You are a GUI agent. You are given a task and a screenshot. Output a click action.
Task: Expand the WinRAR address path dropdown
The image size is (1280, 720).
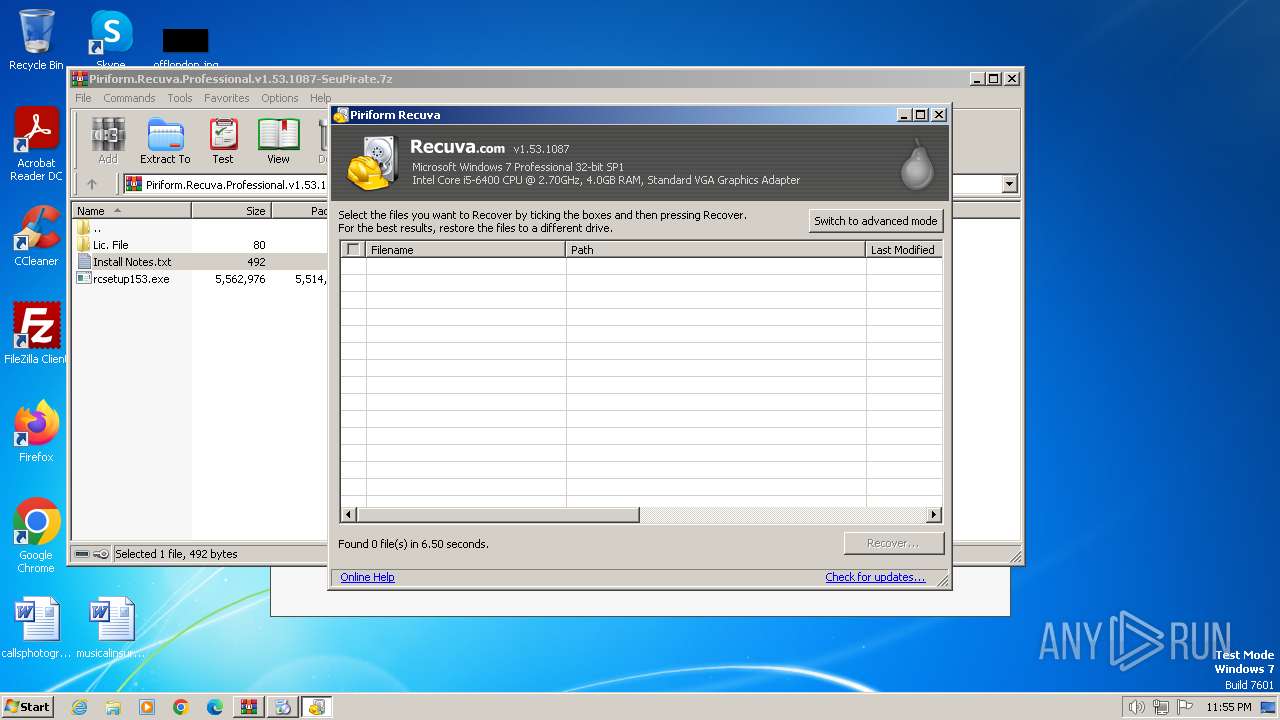click(1008, 184)
